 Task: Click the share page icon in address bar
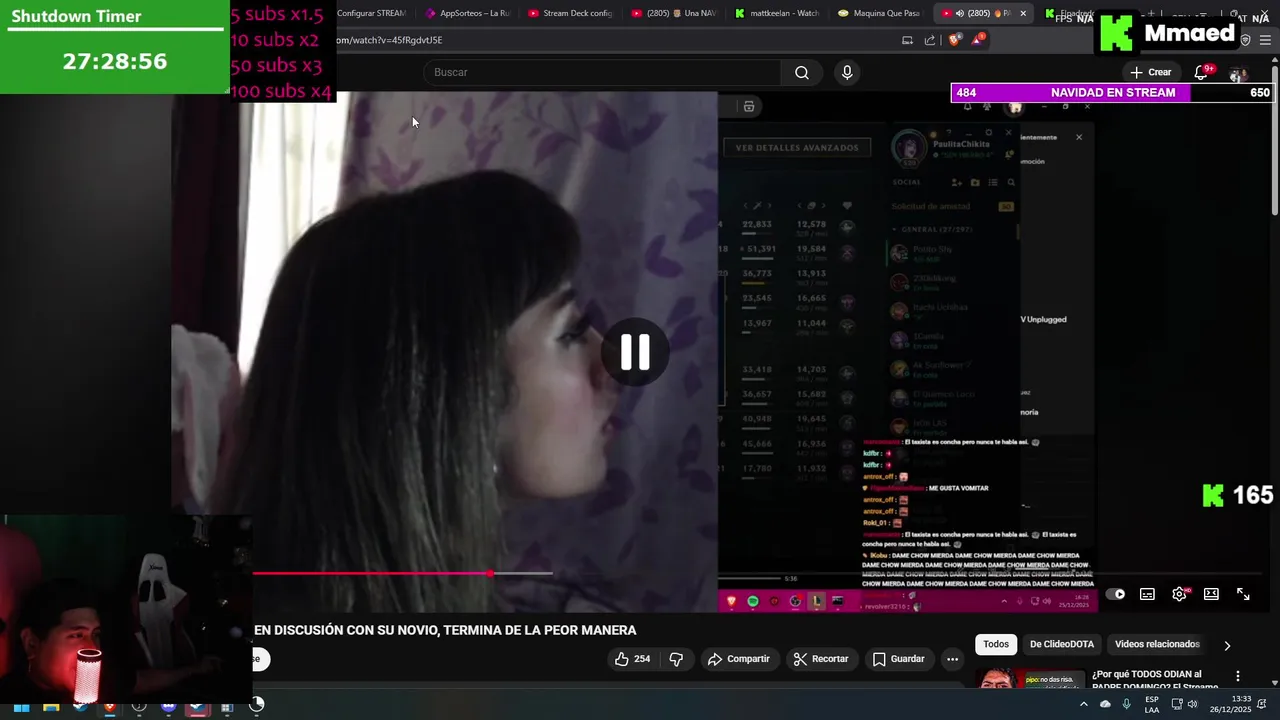[930, 40]
